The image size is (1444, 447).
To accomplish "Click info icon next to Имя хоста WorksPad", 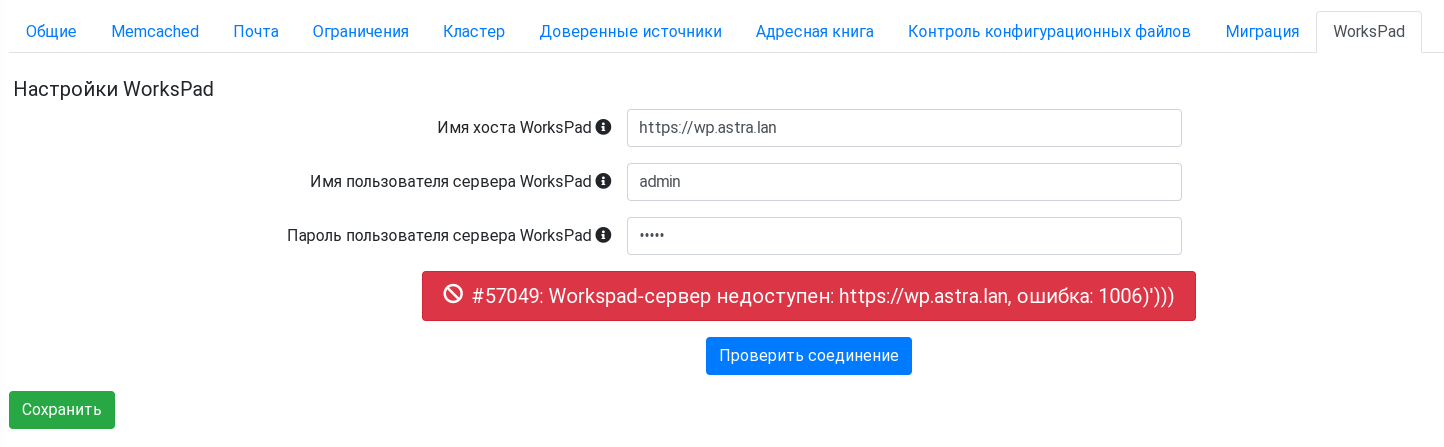I will (x=603, y=128).
